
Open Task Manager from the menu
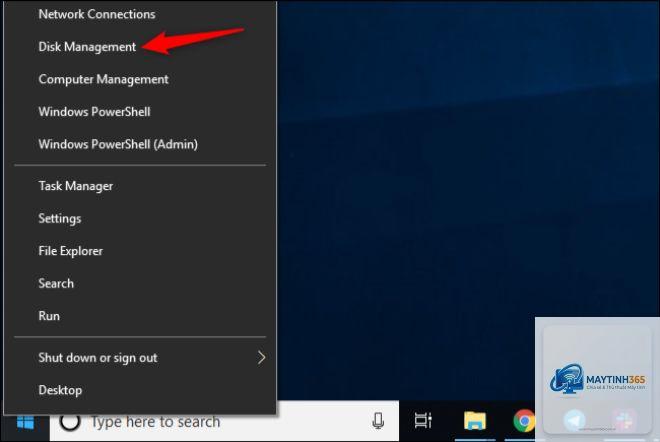[x=140, y=186]
